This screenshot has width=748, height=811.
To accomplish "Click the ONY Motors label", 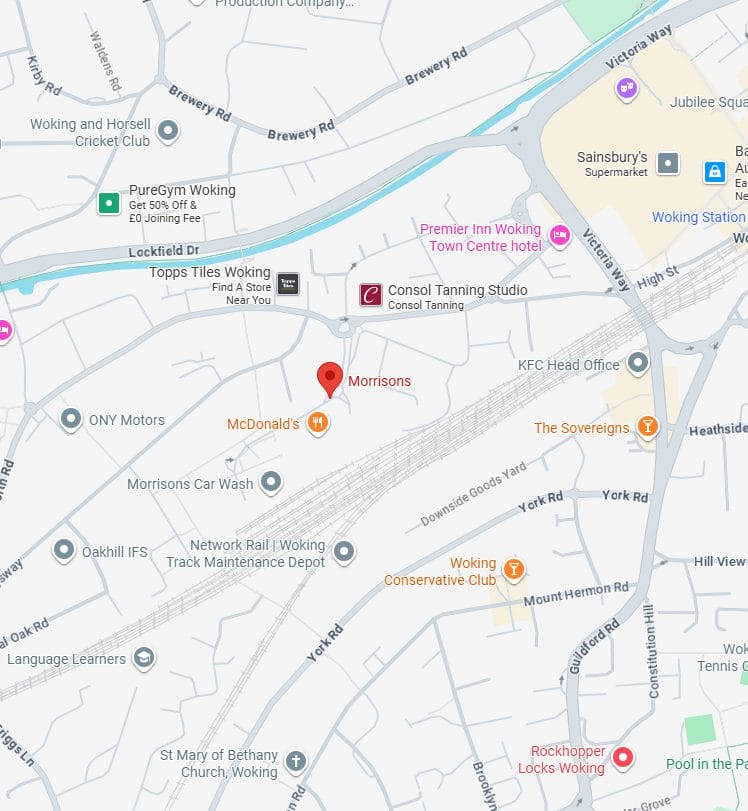I will click(127, 420).
